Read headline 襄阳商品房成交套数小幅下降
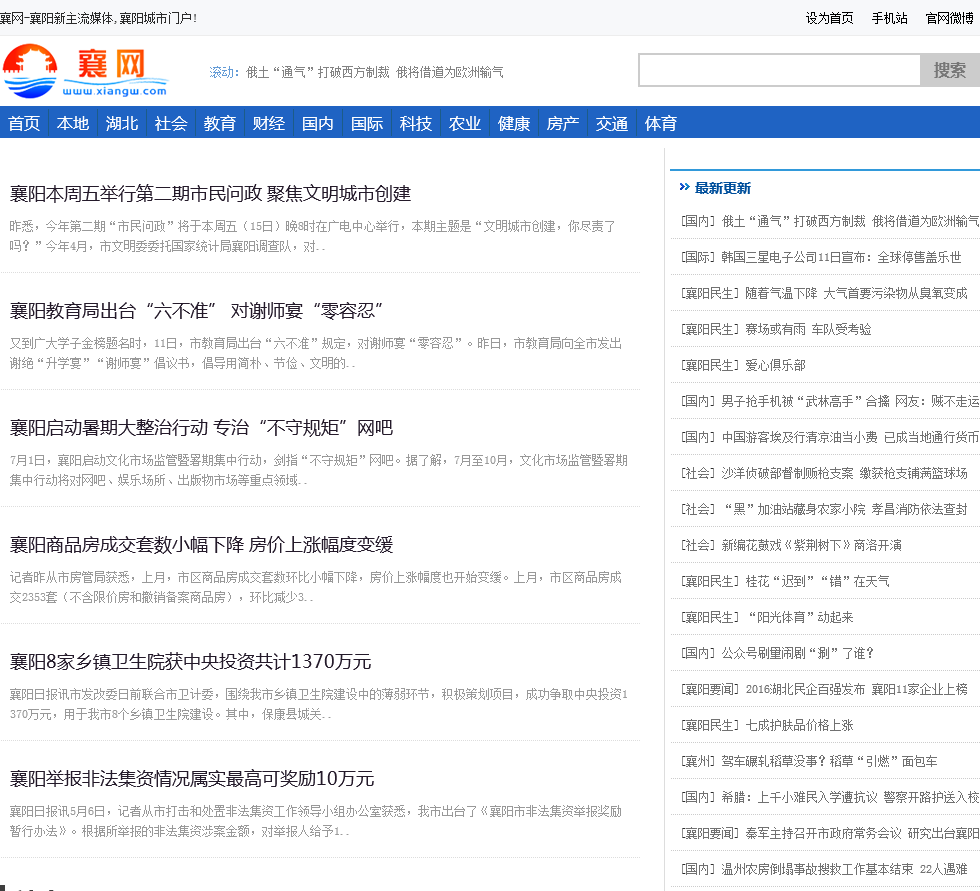Screen dimensions: 980x891 coord(201,545)
